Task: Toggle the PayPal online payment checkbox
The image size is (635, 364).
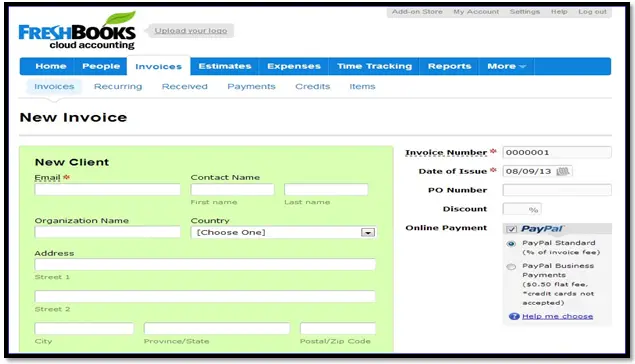Action: pyautogui.click(x=511, y=229)
